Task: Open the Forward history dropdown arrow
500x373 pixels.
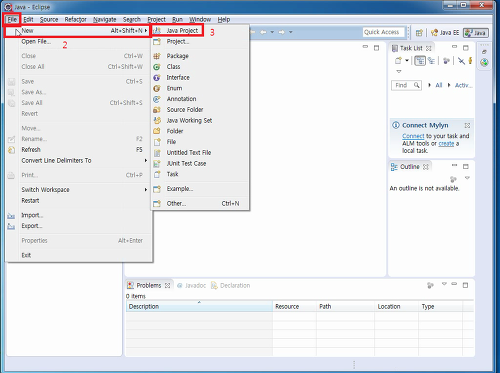Action: [x=290, y=32]
